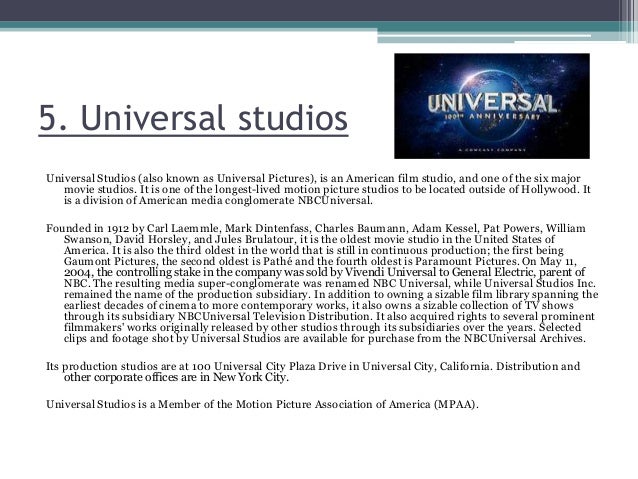Screen dimensions: 638x479
Task: Click the line starting "Swanson, David Horsley, and Jules Brulatour"
Action: tap(309, 239)
